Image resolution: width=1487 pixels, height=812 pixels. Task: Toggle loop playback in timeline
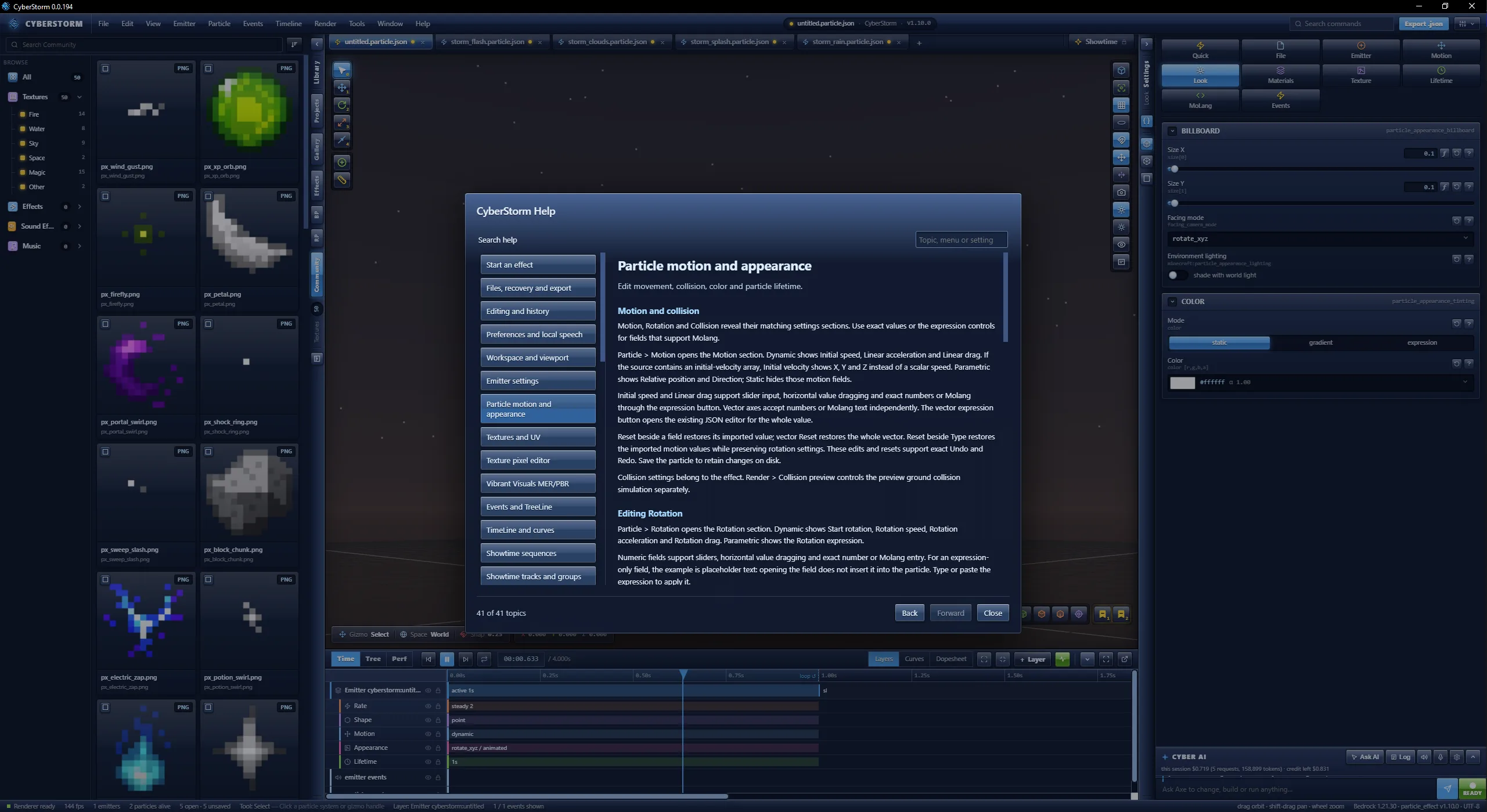click(x=484, y=659)
